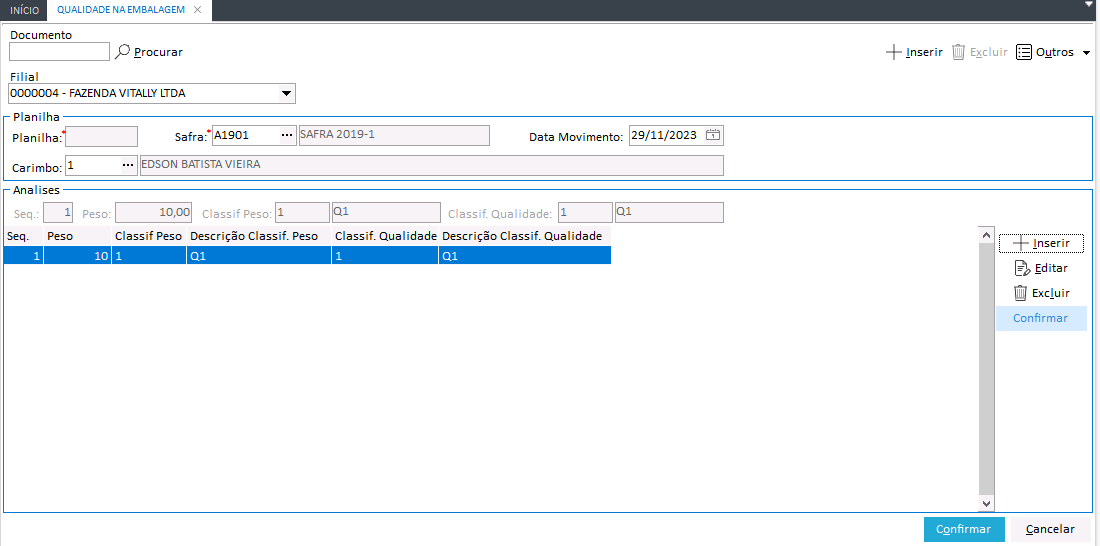The width and height of the screenshot is (1100, 546).
Task: Click the plus icon of Analises Inserir
Action: click(1023, 244)
